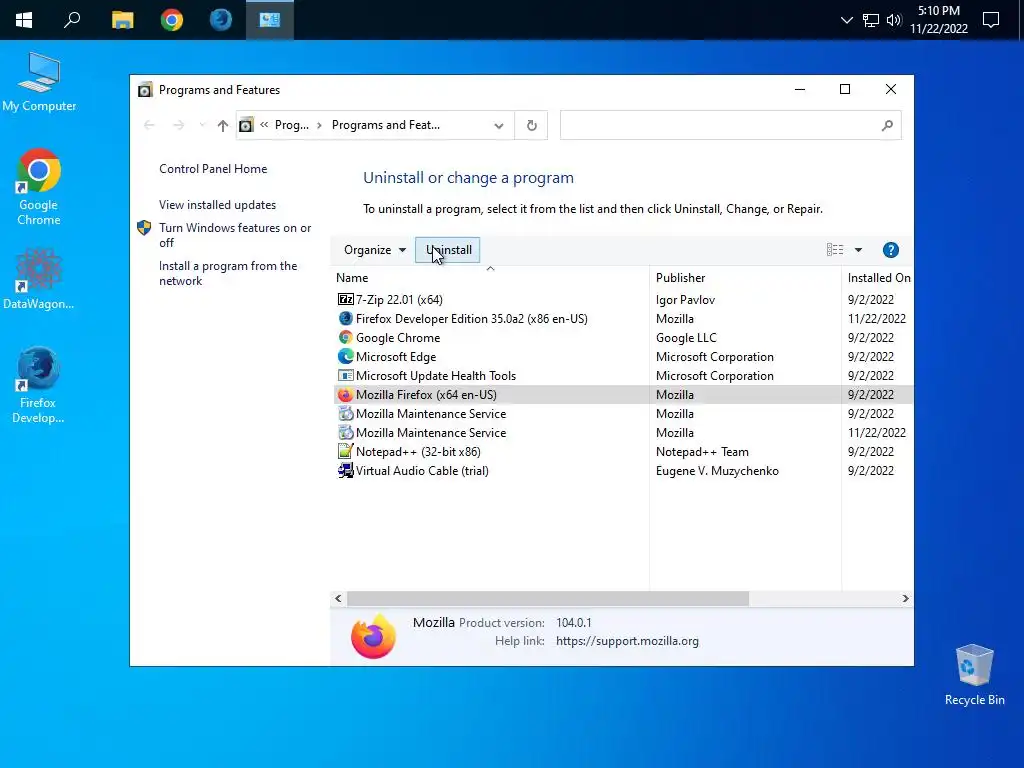Open File Explorer from the taskbar

tap(122, 20)
